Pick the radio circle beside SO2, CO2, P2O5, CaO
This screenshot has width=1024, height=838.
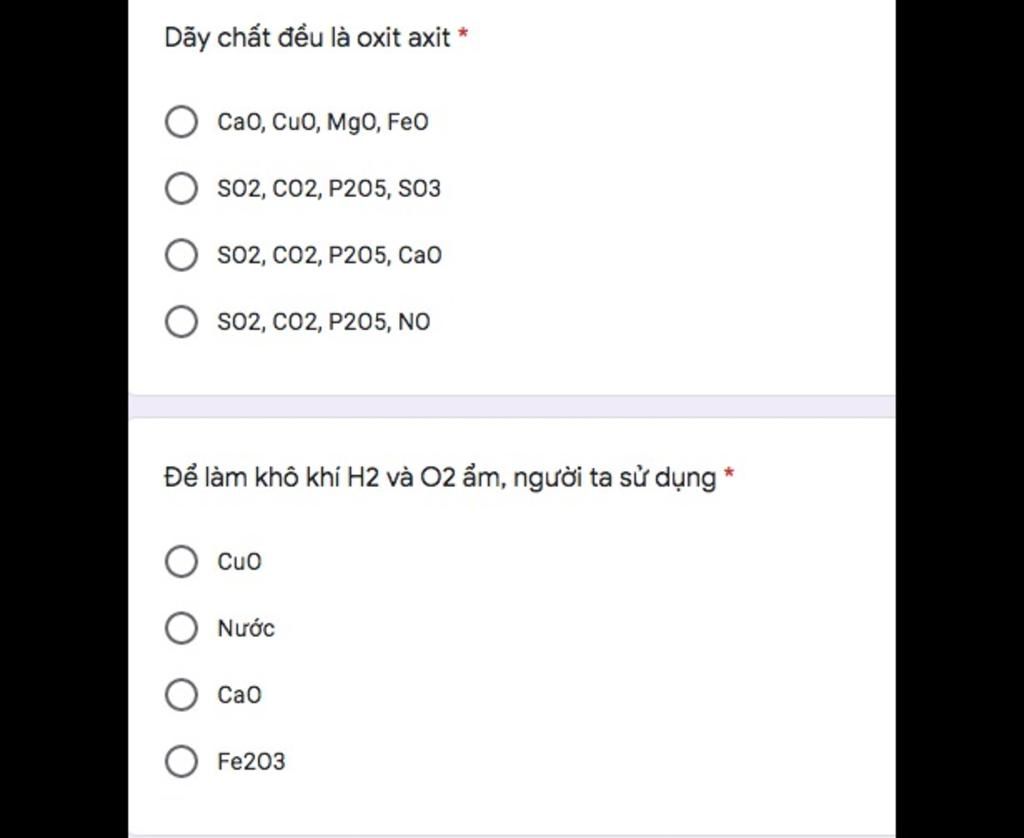click(x=181, y=255)
